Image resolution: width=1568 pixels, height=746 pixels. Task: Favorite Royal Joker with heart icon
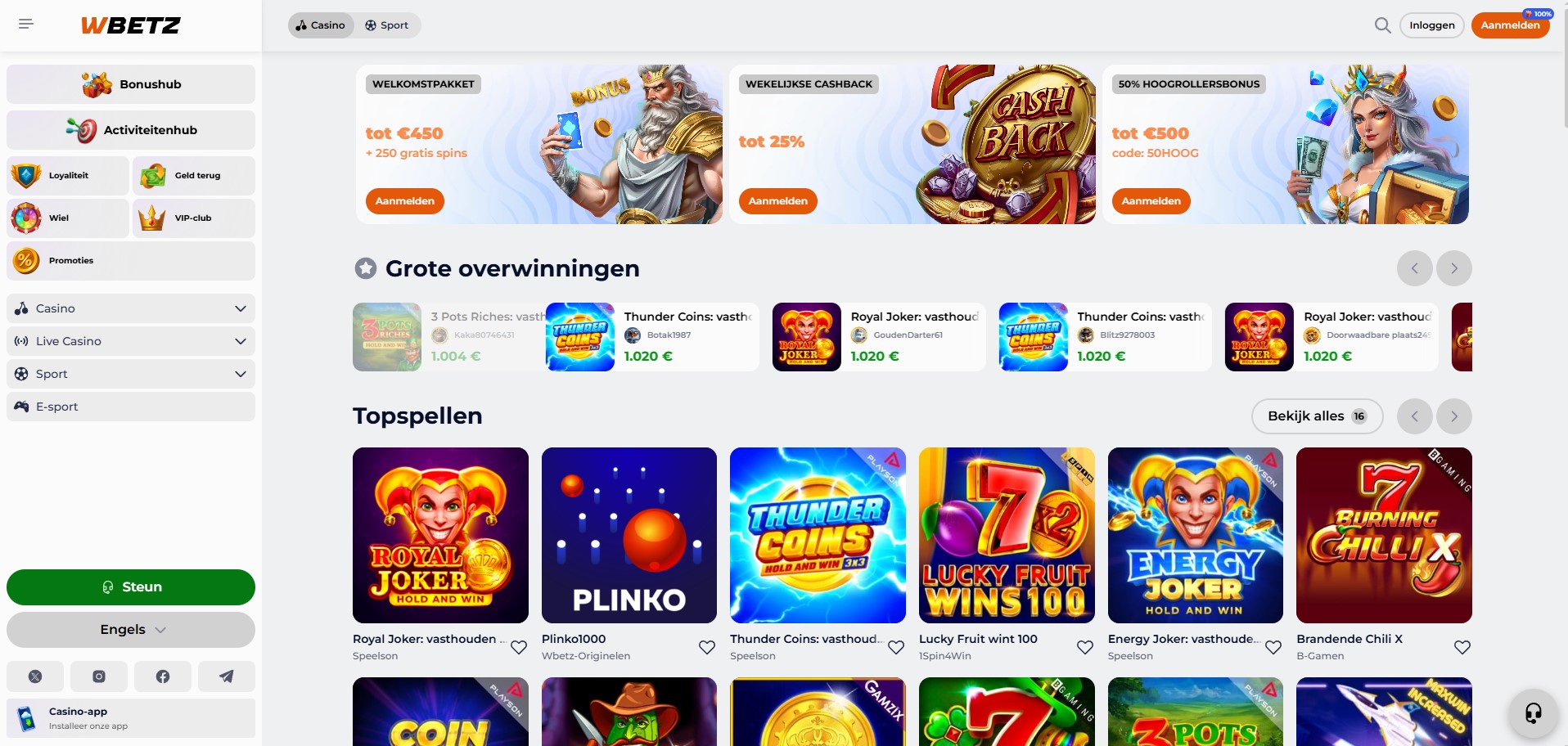click(x=519, y=647)
